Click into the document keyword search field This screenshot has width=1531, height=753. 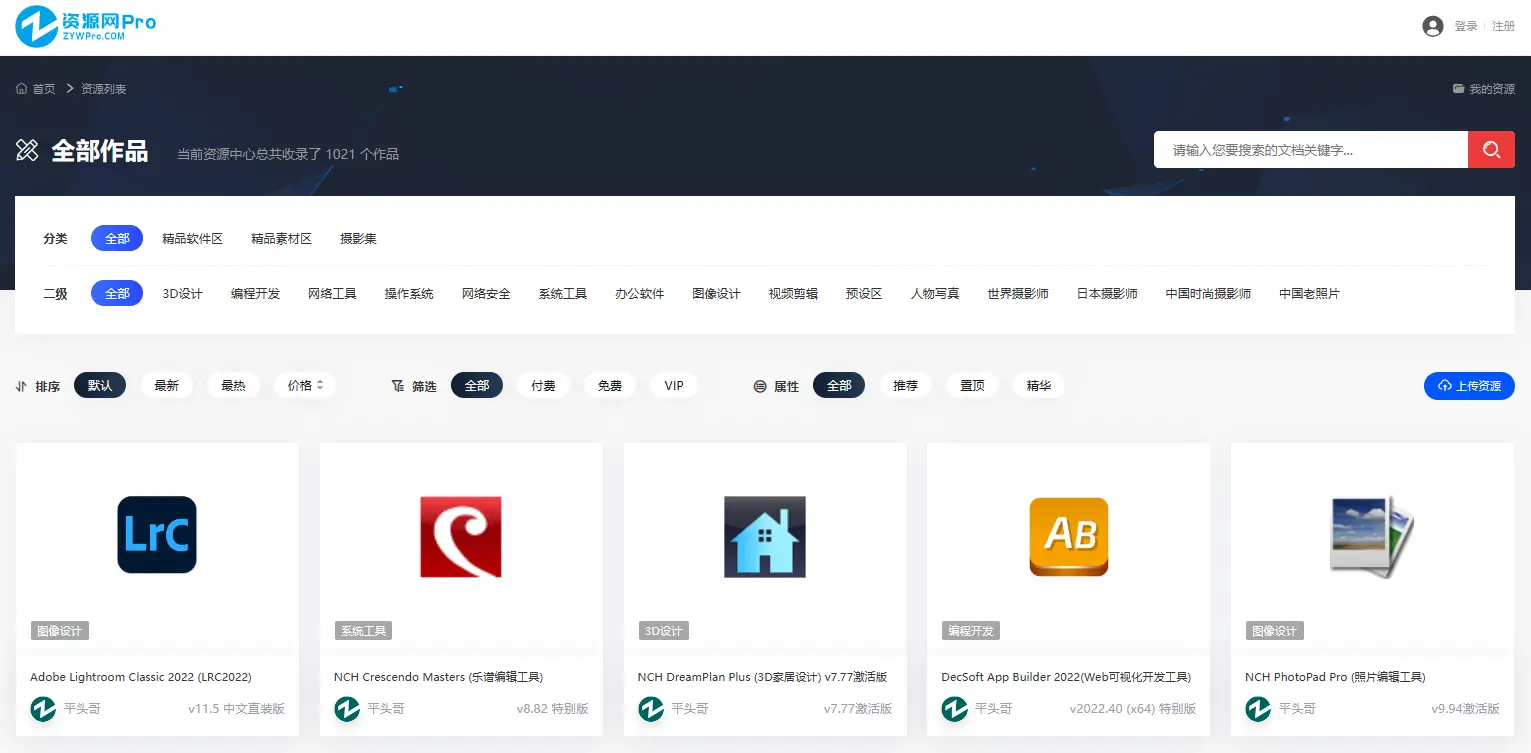pyautogui.click(x=1310, y=150)
